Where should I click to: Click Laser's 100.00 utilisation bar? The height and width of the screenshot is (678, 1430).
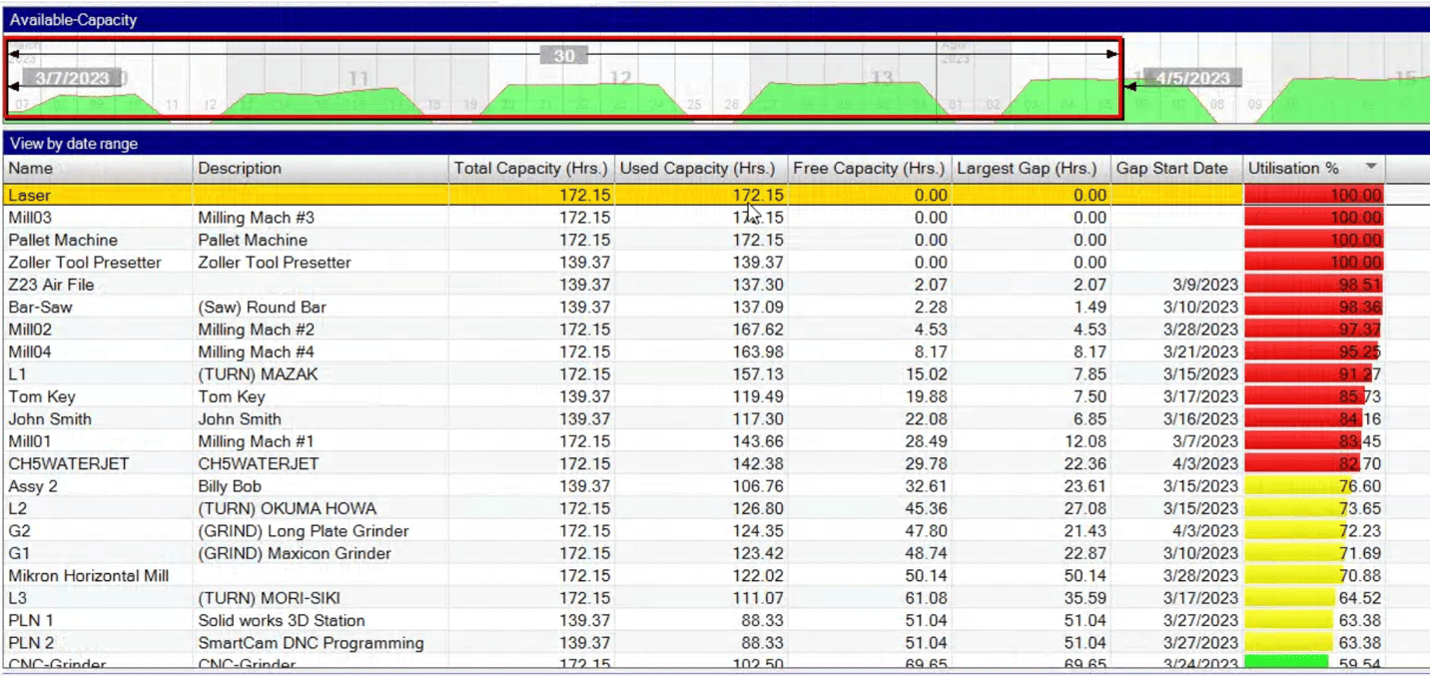tap(1314, 195)
